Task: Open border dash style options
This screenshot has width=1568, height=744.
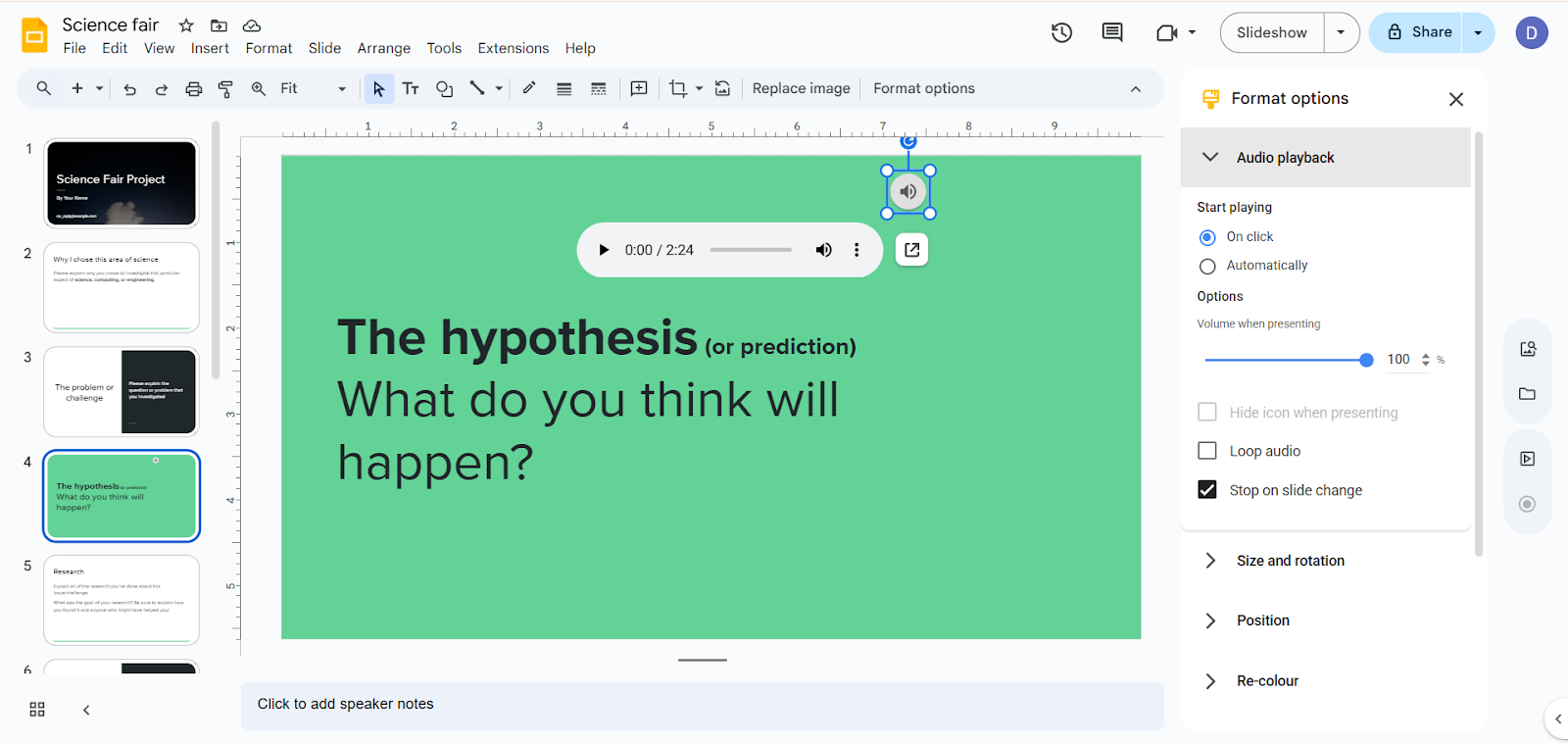Action: [599, 89]
